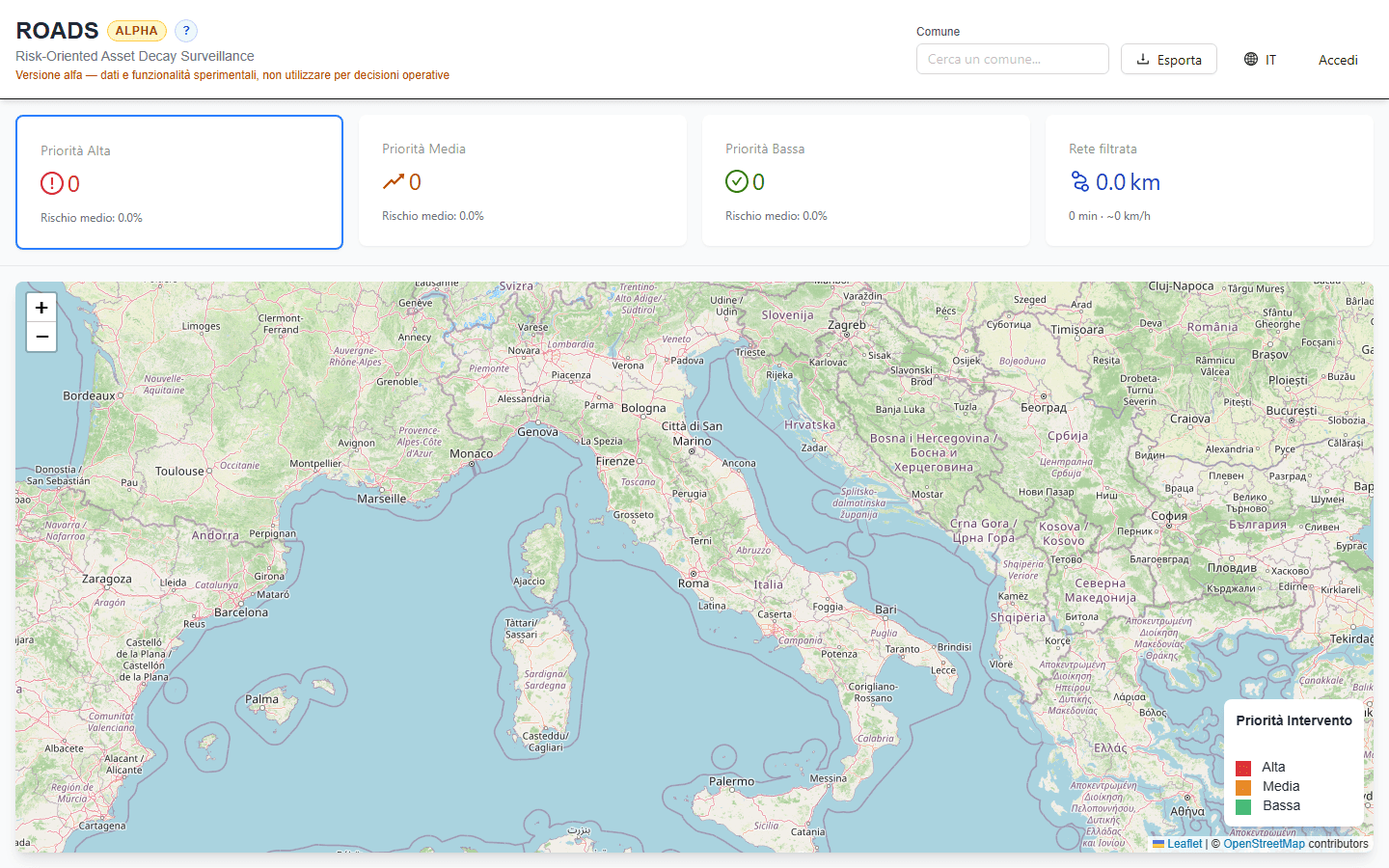
Task: Click the Comune field label
Action: point(938,32)
